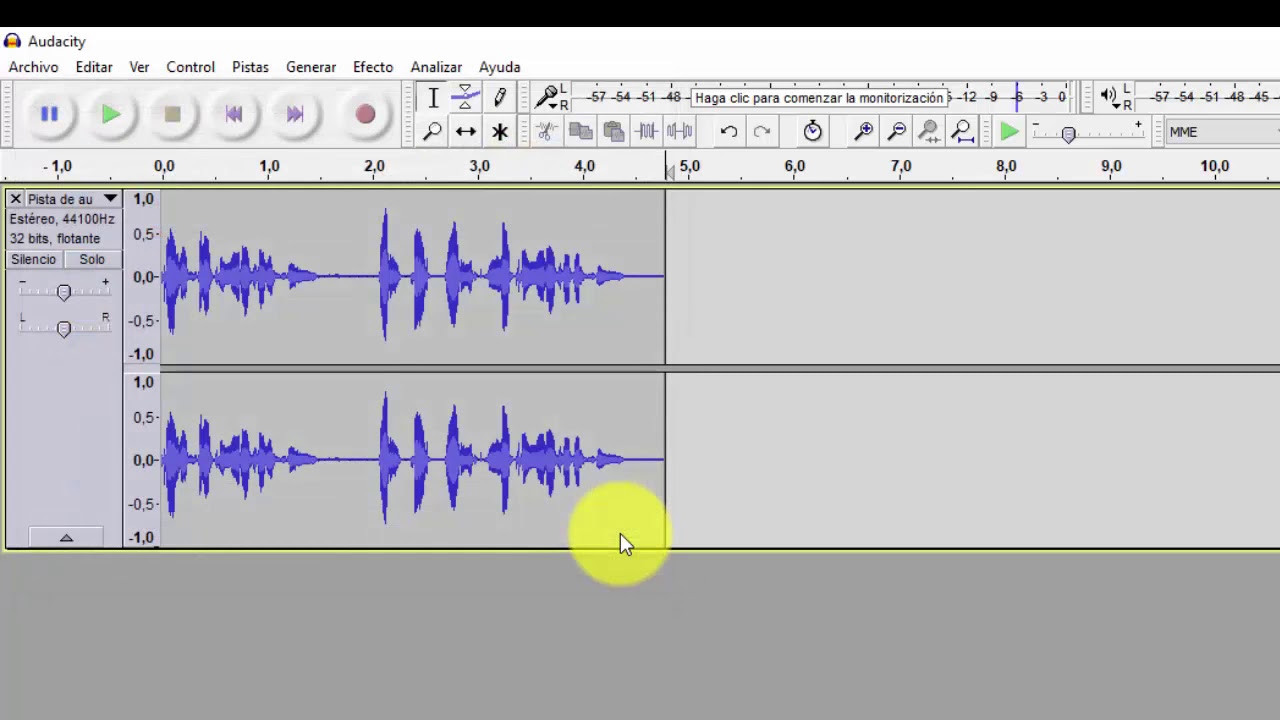
Task: Open the Ayuda menu
Action: [499, 67]
